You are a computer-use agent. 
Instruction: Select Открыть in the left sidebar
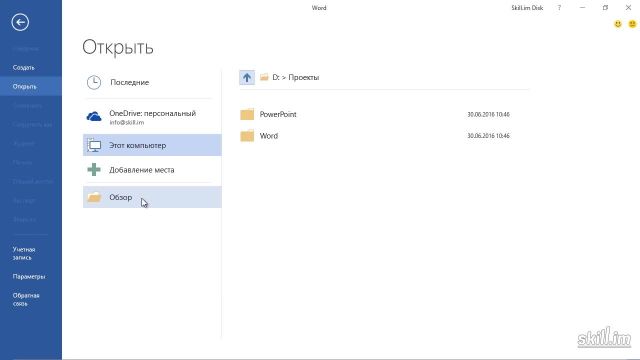(31, 87)
